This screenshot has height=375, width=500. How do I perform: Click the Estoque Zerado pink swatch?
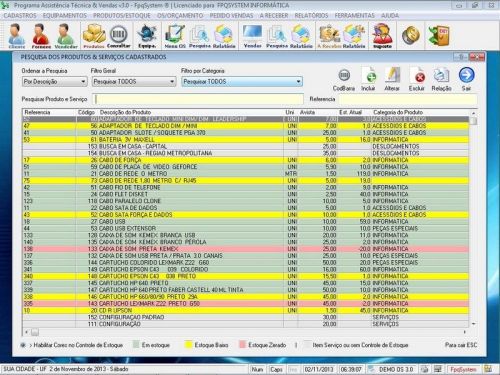tap(243, 345)
